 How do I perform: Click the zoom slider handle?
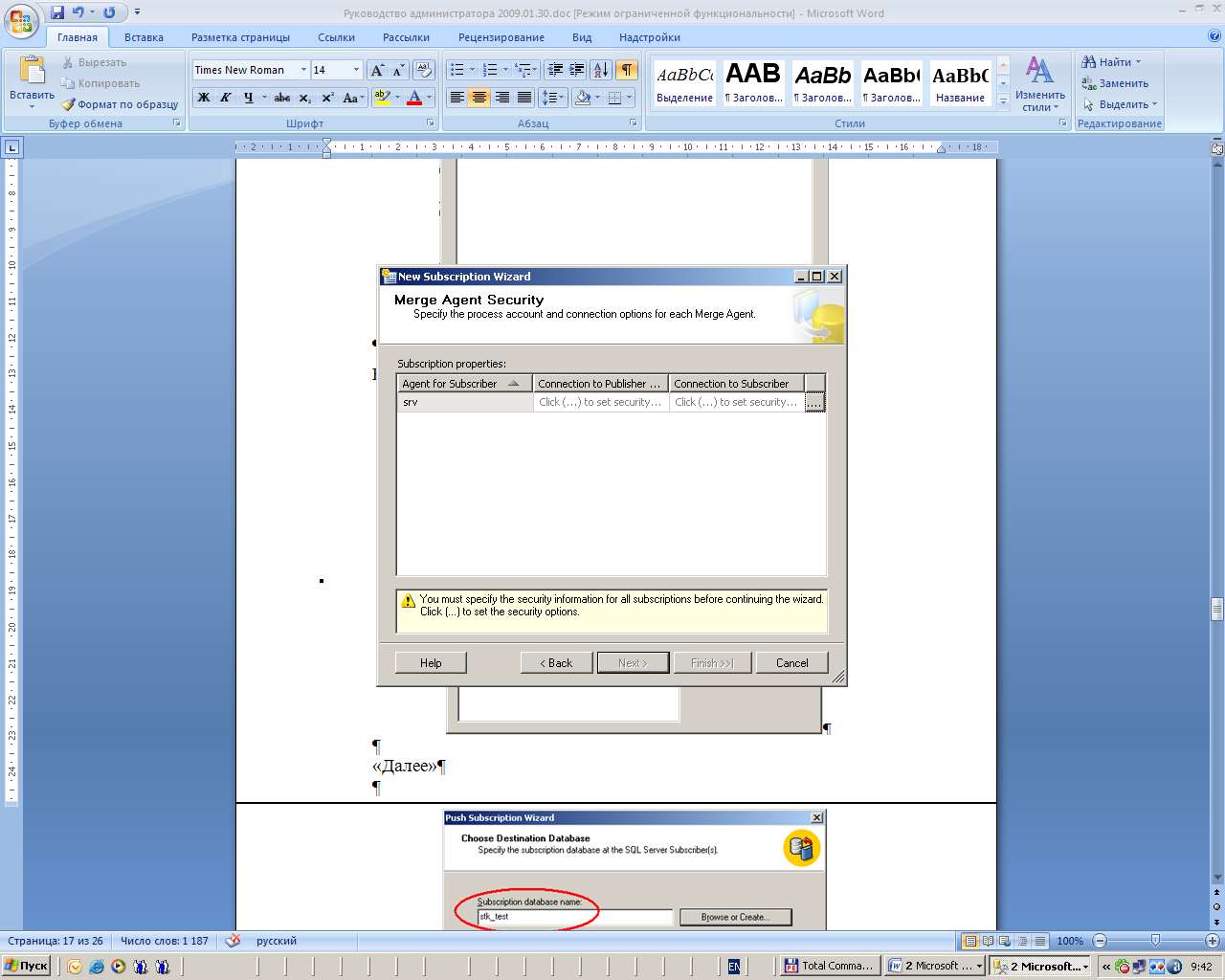pyautogui.click(x=1155, y=941)
